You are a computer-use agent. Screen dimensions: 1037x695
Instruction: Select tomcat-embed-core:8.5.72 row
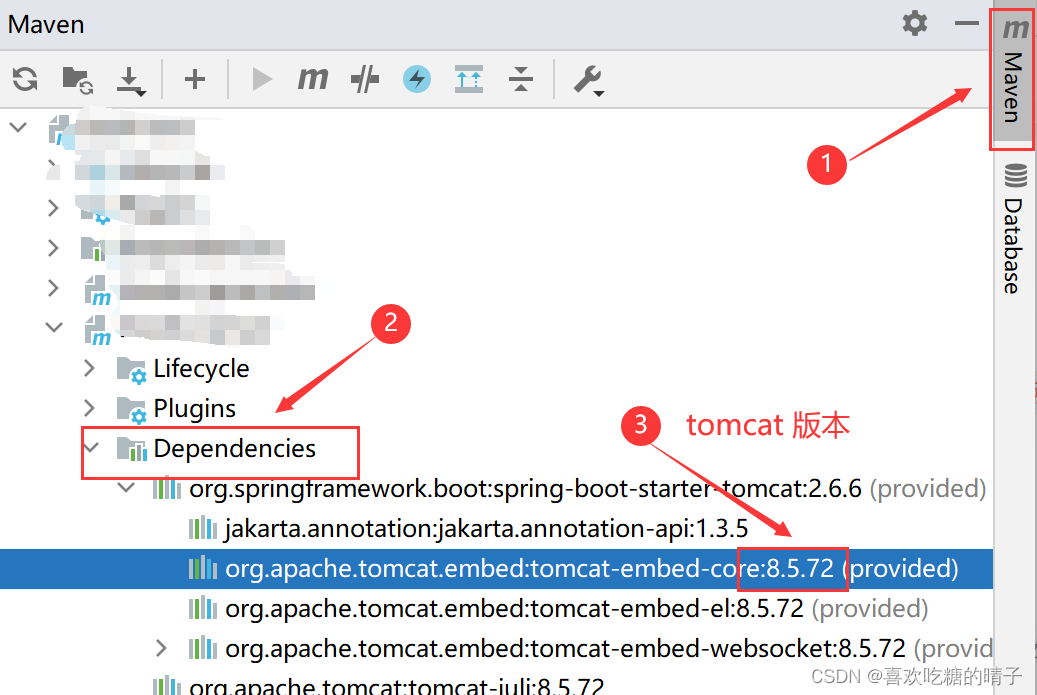click(x=496, y=569)
